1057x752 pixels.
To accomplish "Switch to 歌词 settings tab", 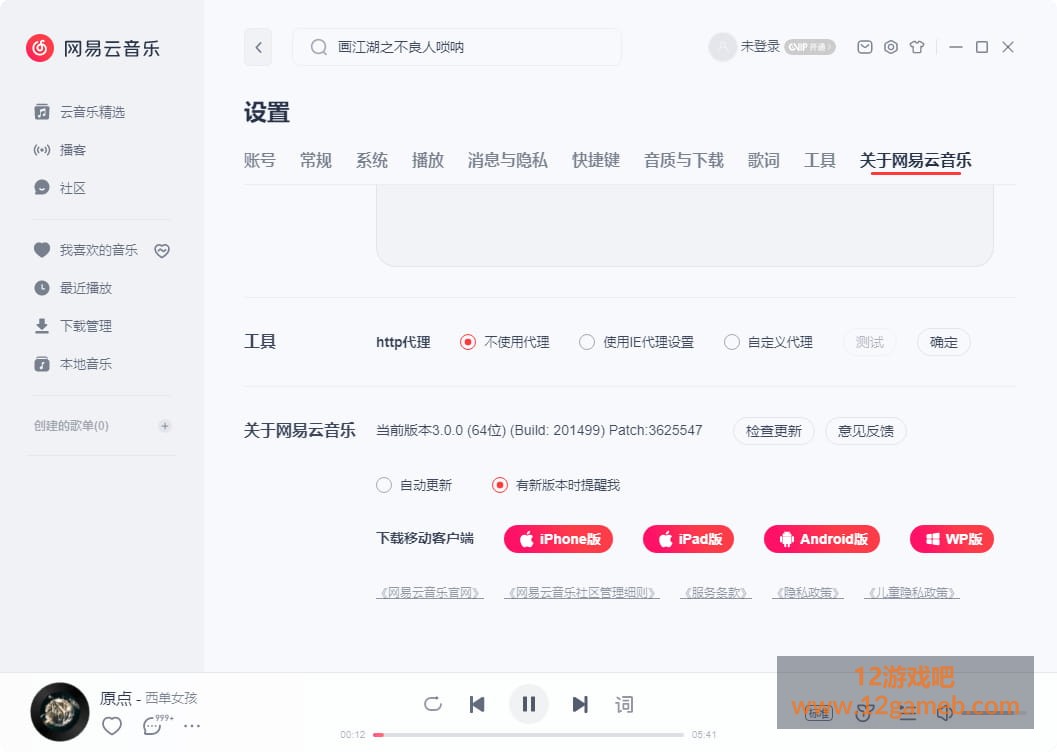I will pos(764,160).
